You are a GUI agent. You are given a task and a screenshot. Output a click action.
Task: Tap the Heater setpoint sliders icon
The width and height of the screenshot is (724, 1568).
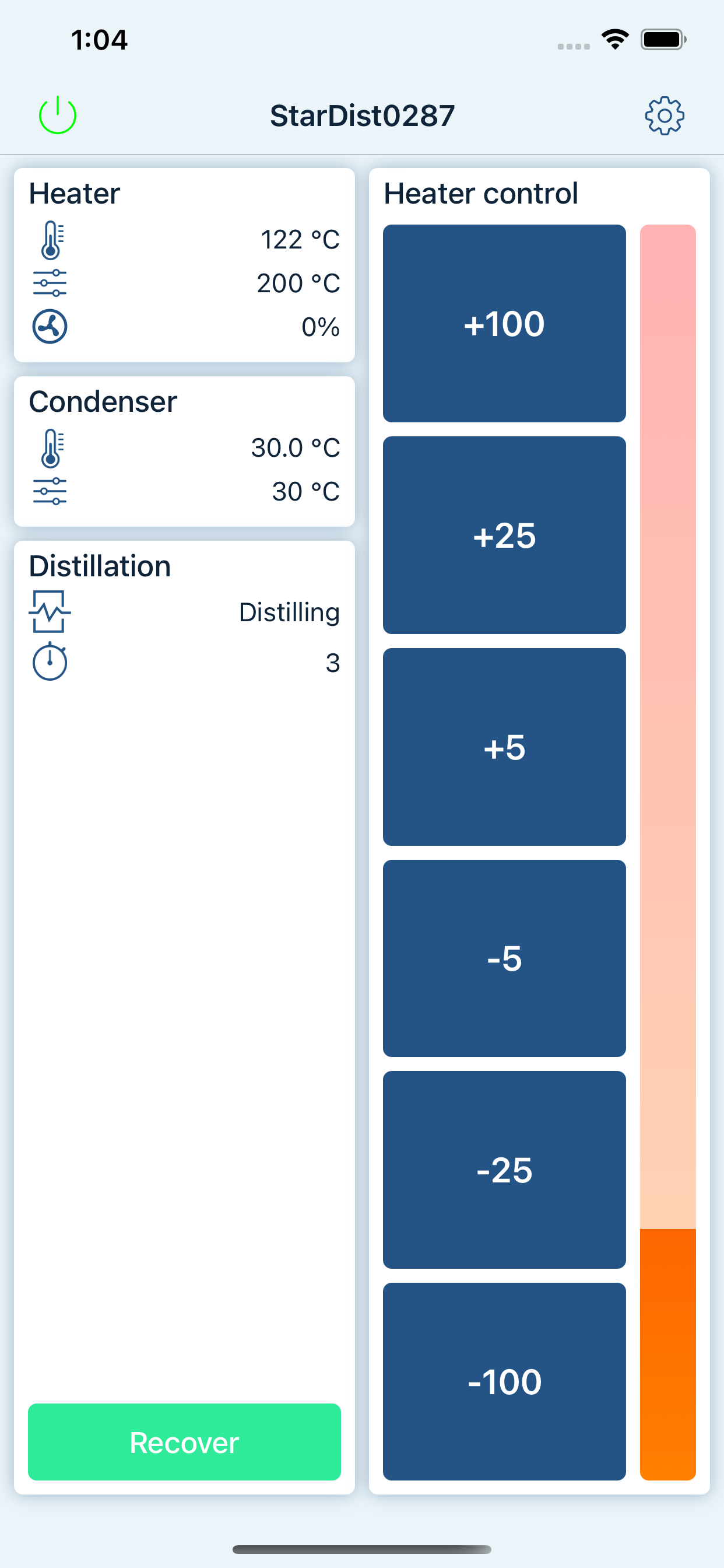[x=50, y=283]
